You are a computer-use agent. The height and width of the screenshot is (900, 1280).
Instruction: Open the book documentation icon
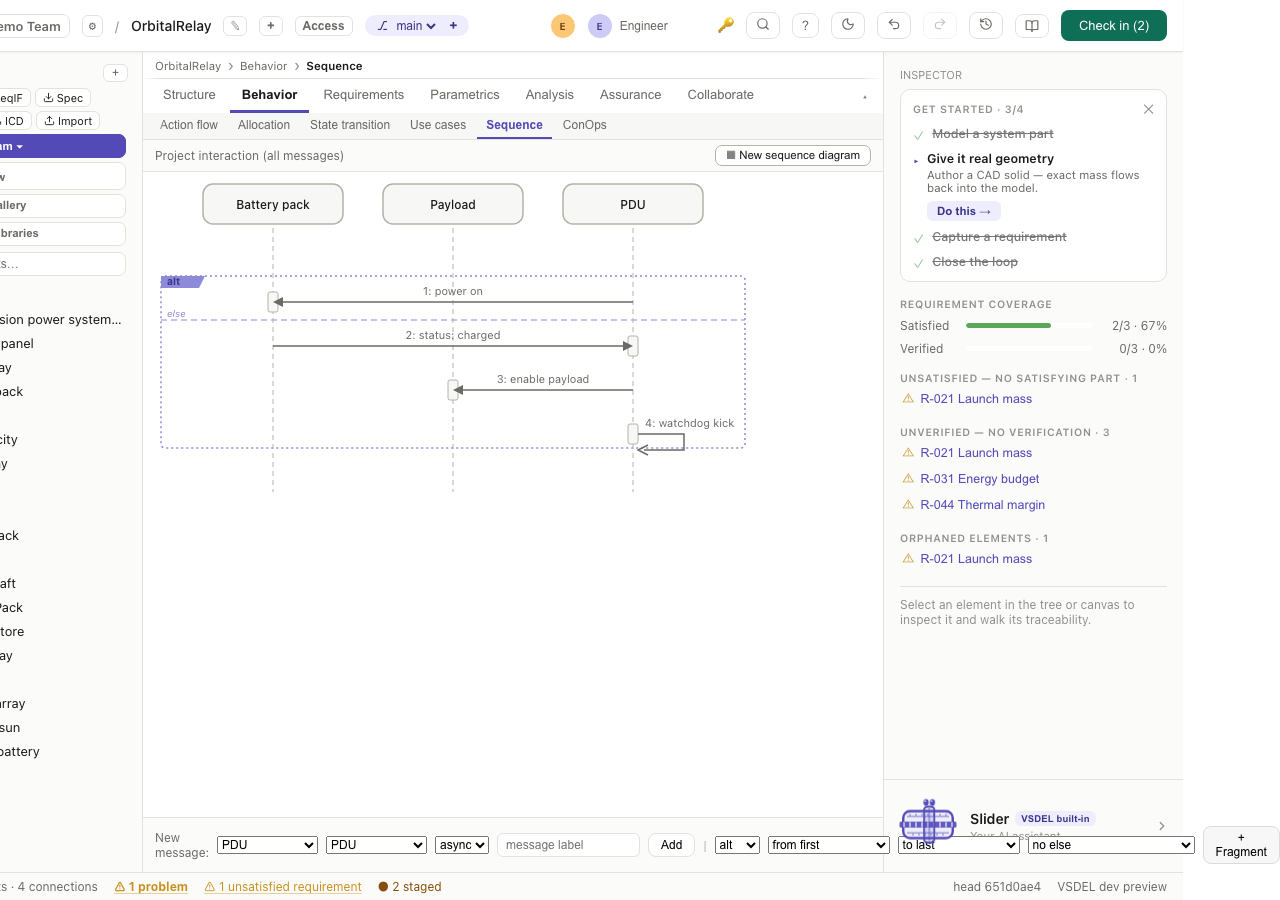[1032, 25]
